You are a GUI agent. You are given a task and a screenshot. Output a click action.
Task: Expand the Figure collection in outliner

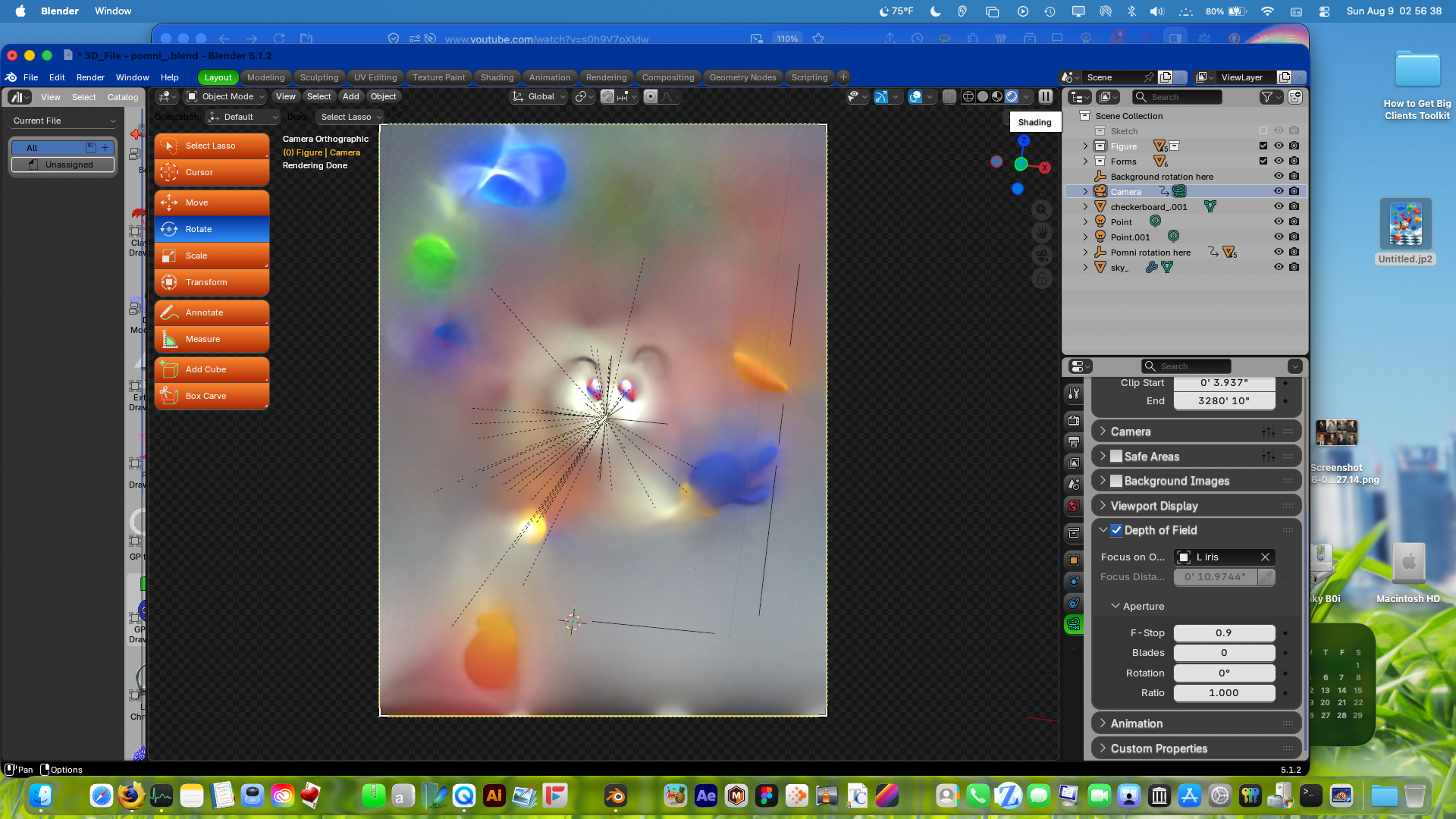pyautogui.click(x=1085, y=146)
